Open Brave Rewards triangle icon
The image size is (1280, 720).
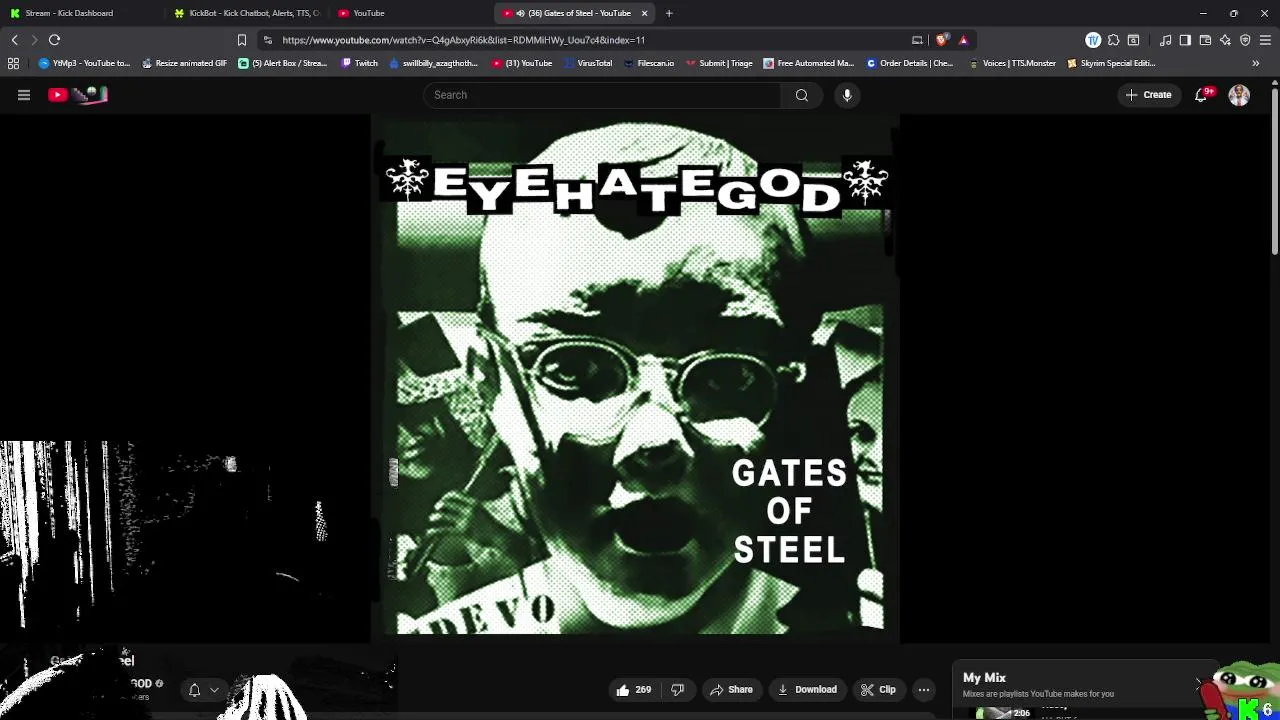click(x=963, y=40)
